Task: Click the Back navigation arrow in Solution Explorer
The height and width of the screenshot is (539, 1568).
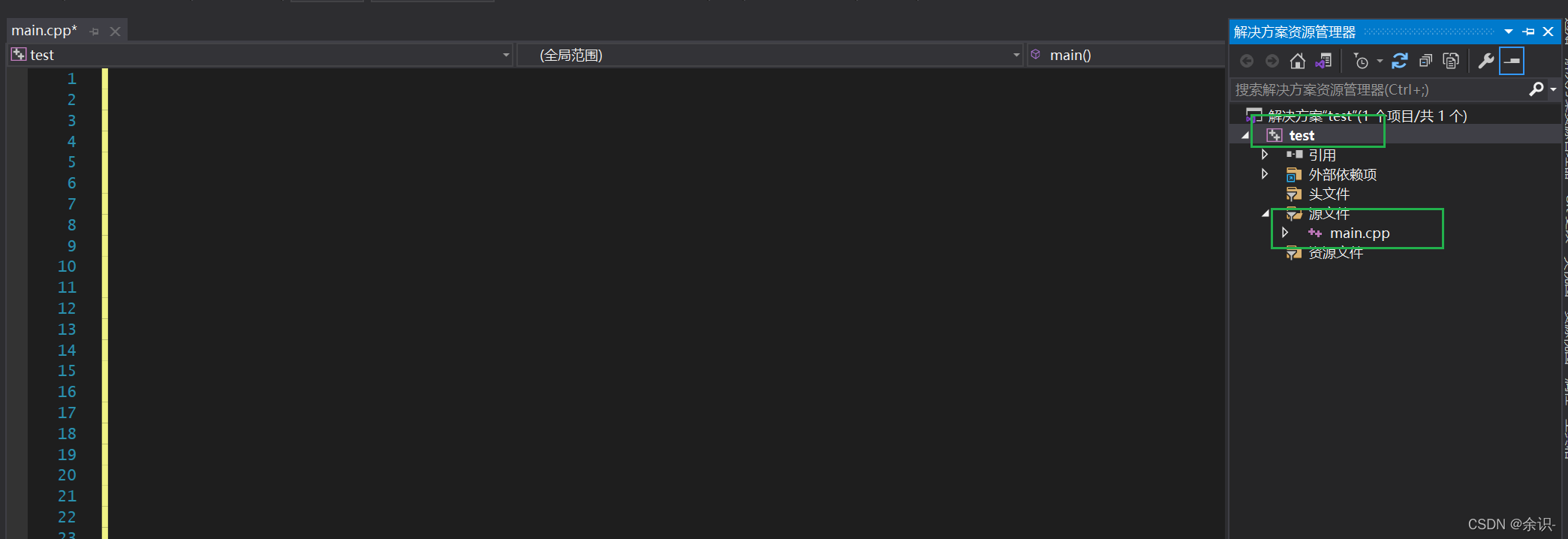Action: point(1247,61)
